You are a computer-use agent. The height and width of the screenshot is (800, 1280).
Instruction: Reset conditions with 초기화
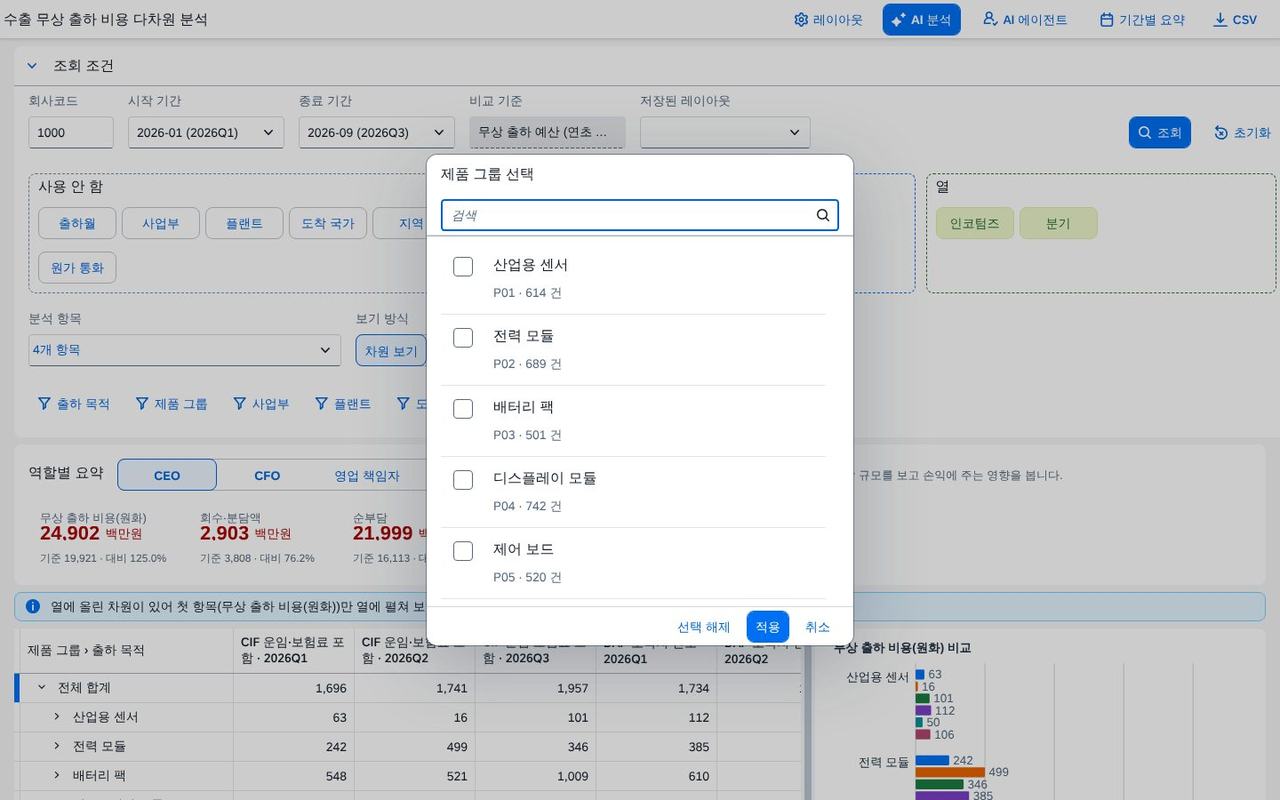(1242, 132)
